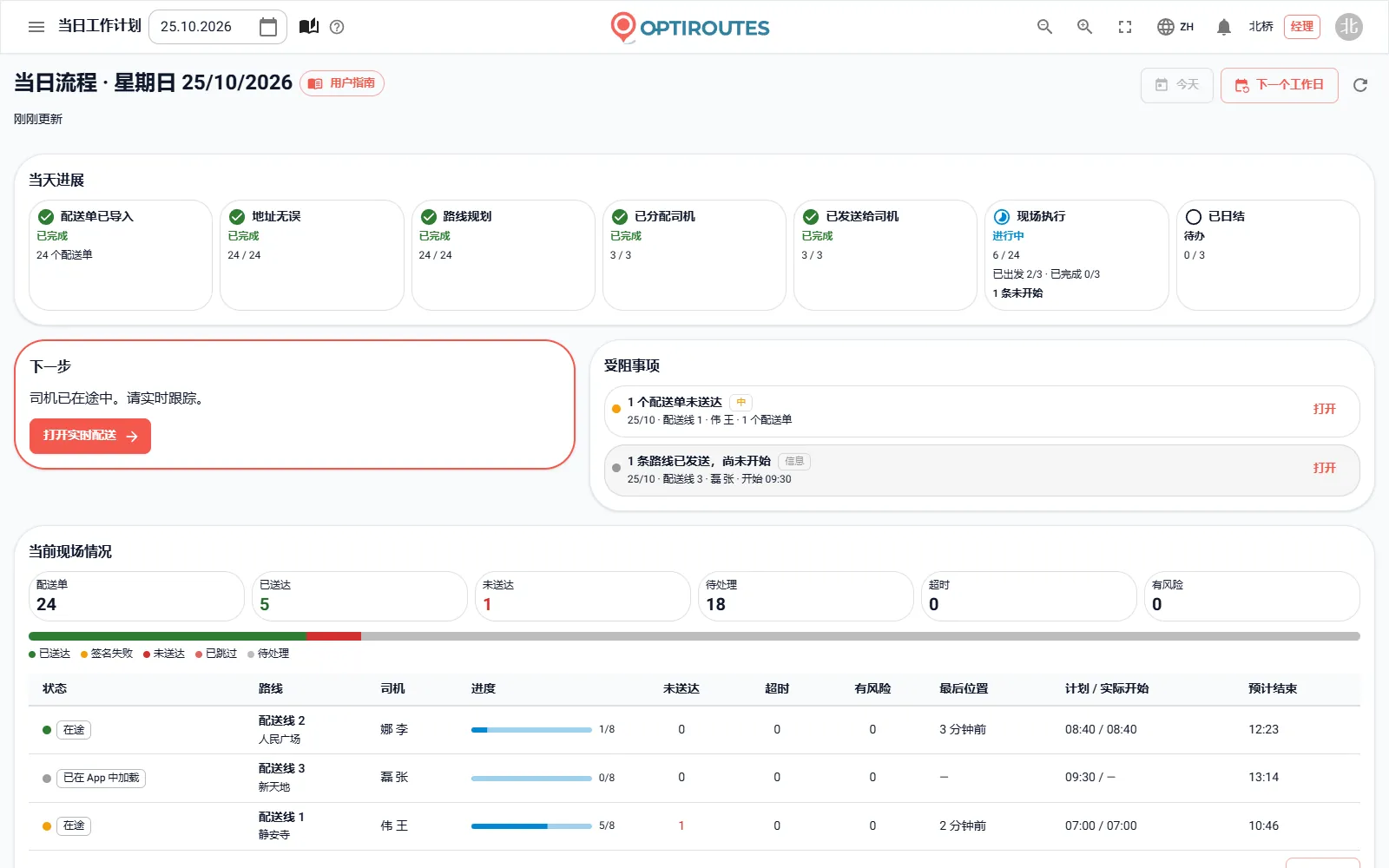Open the 配送单已导入 progress card
Image resolution: width=1389 pixels, height=868 pixels.
(121, 255)
